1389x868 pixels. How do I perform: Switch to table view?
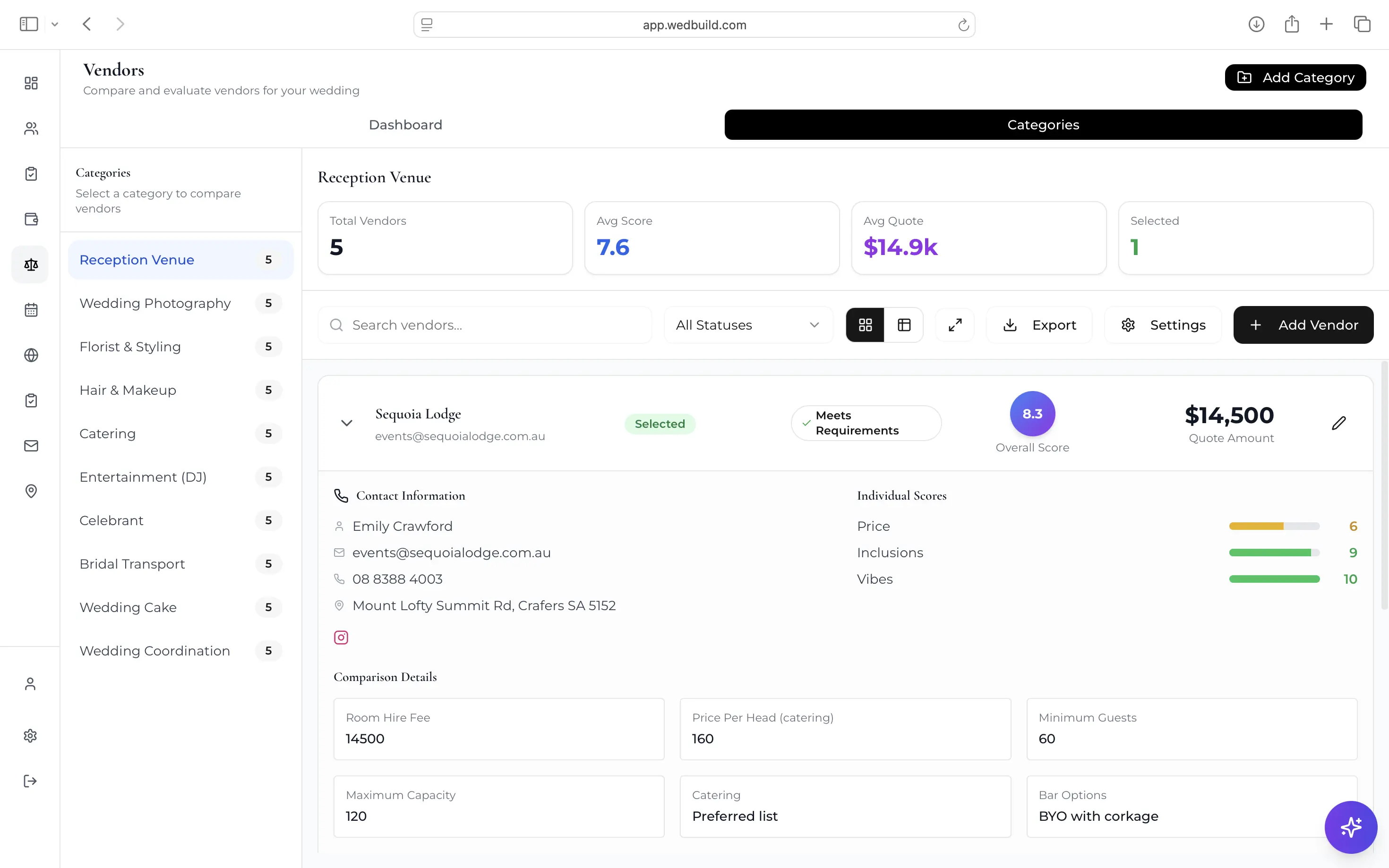pos(904,325)
